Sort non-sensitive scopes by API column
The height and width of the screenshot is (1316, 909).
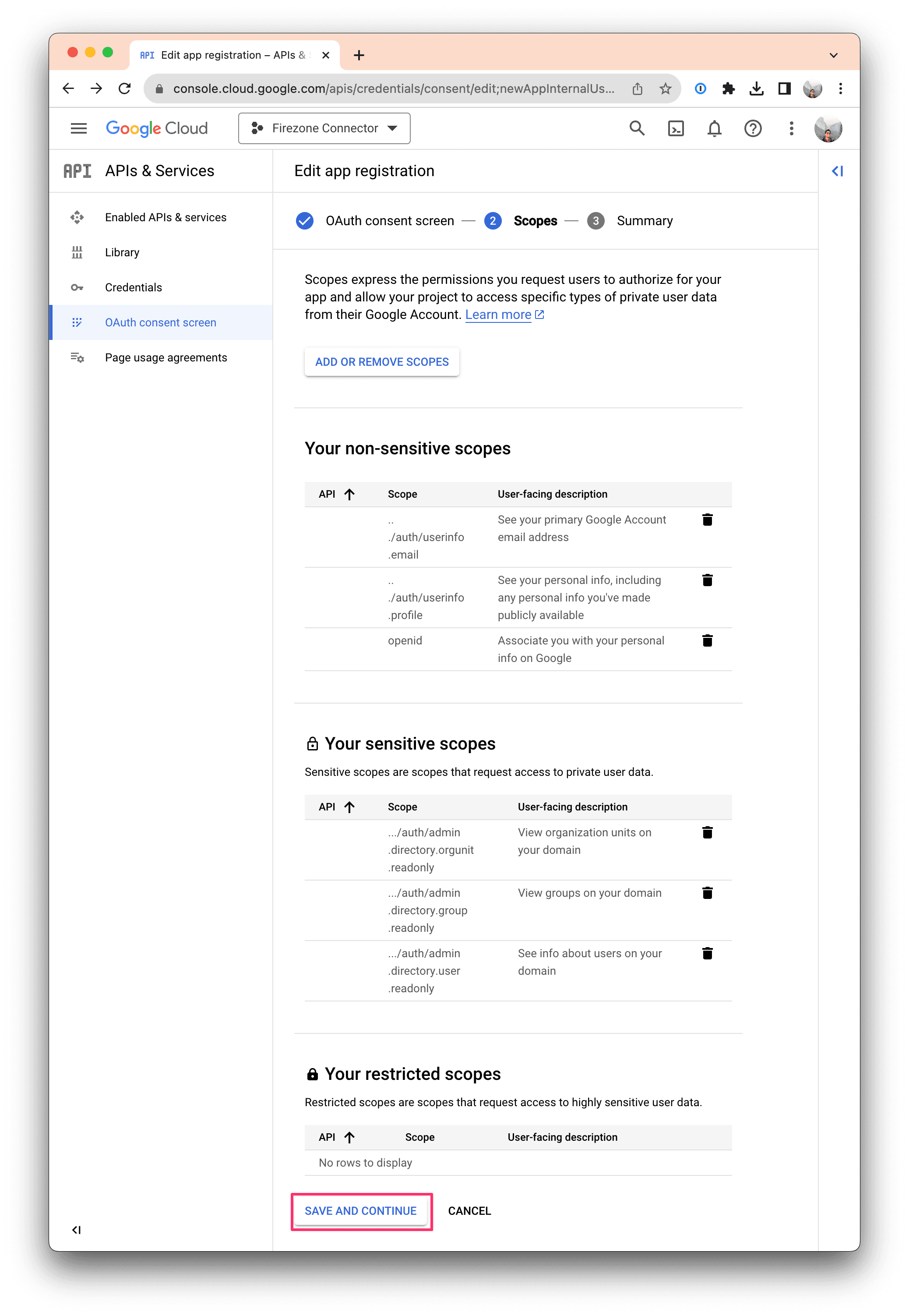coord(337,494)
